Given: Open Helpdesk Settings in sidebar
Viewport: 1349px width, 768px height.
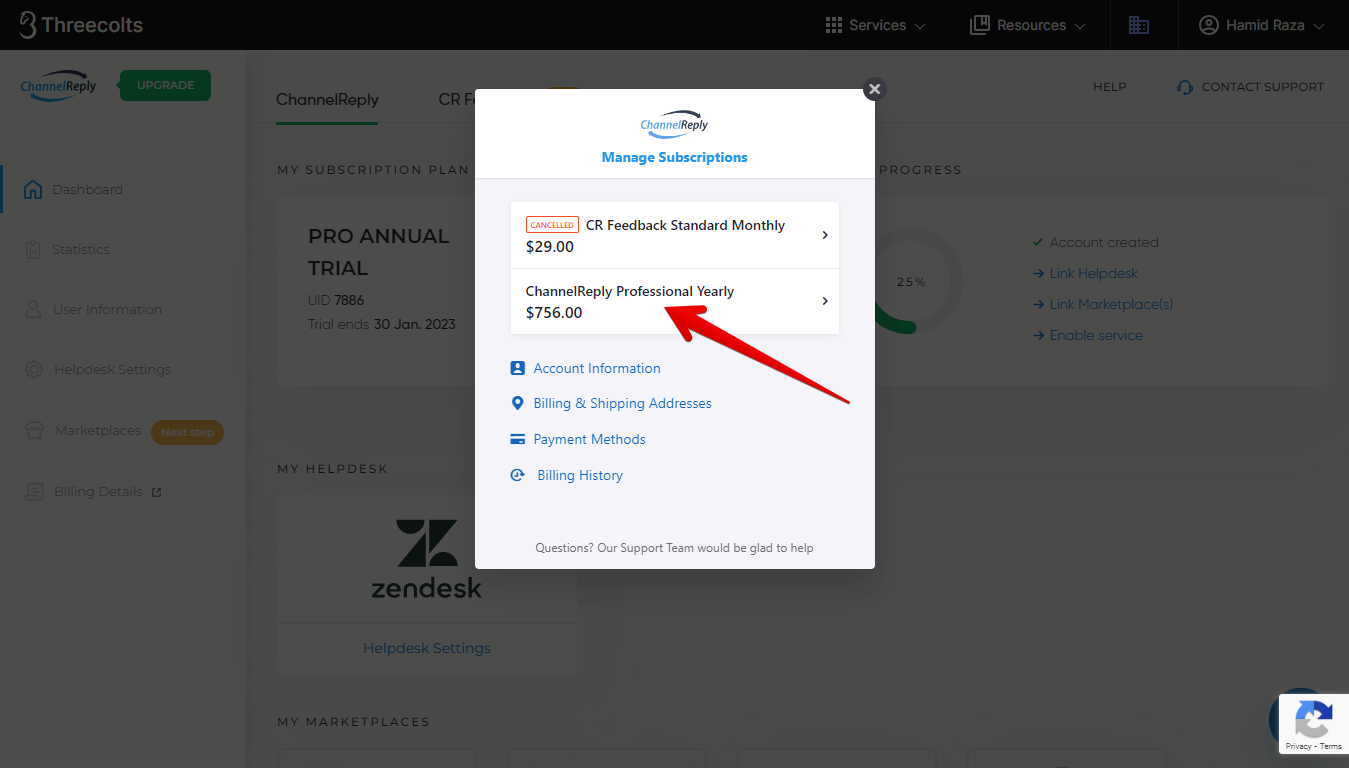Looking at the screenshot, I should pyautogui.click(x=112, y=369).
